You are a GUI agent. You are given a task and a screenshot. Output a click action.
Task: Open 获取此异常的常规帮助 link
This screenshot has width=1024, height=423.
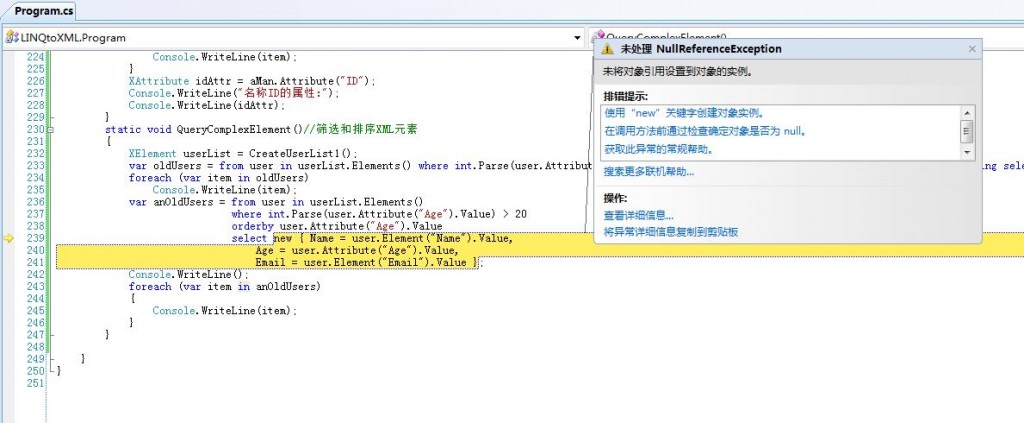[658, 149]
